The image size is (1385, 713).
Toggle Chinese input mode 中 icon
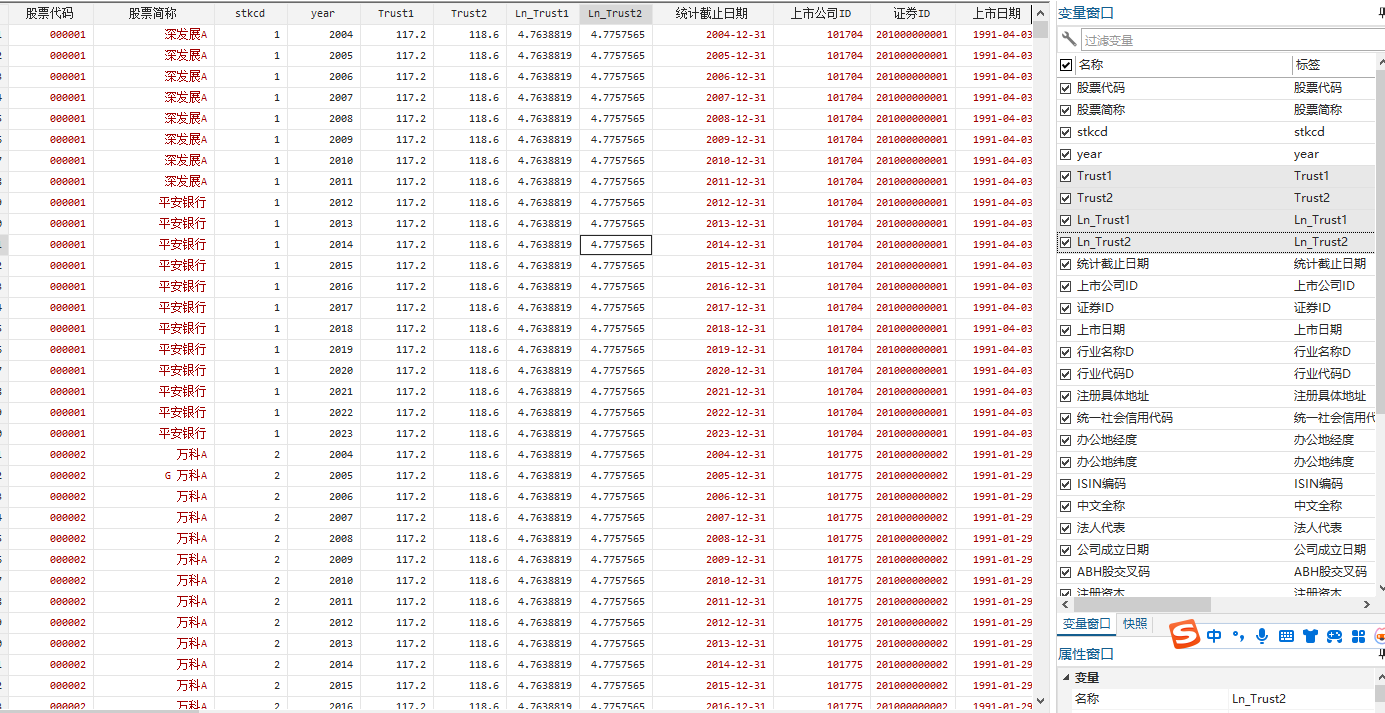tap(1214, 635)
